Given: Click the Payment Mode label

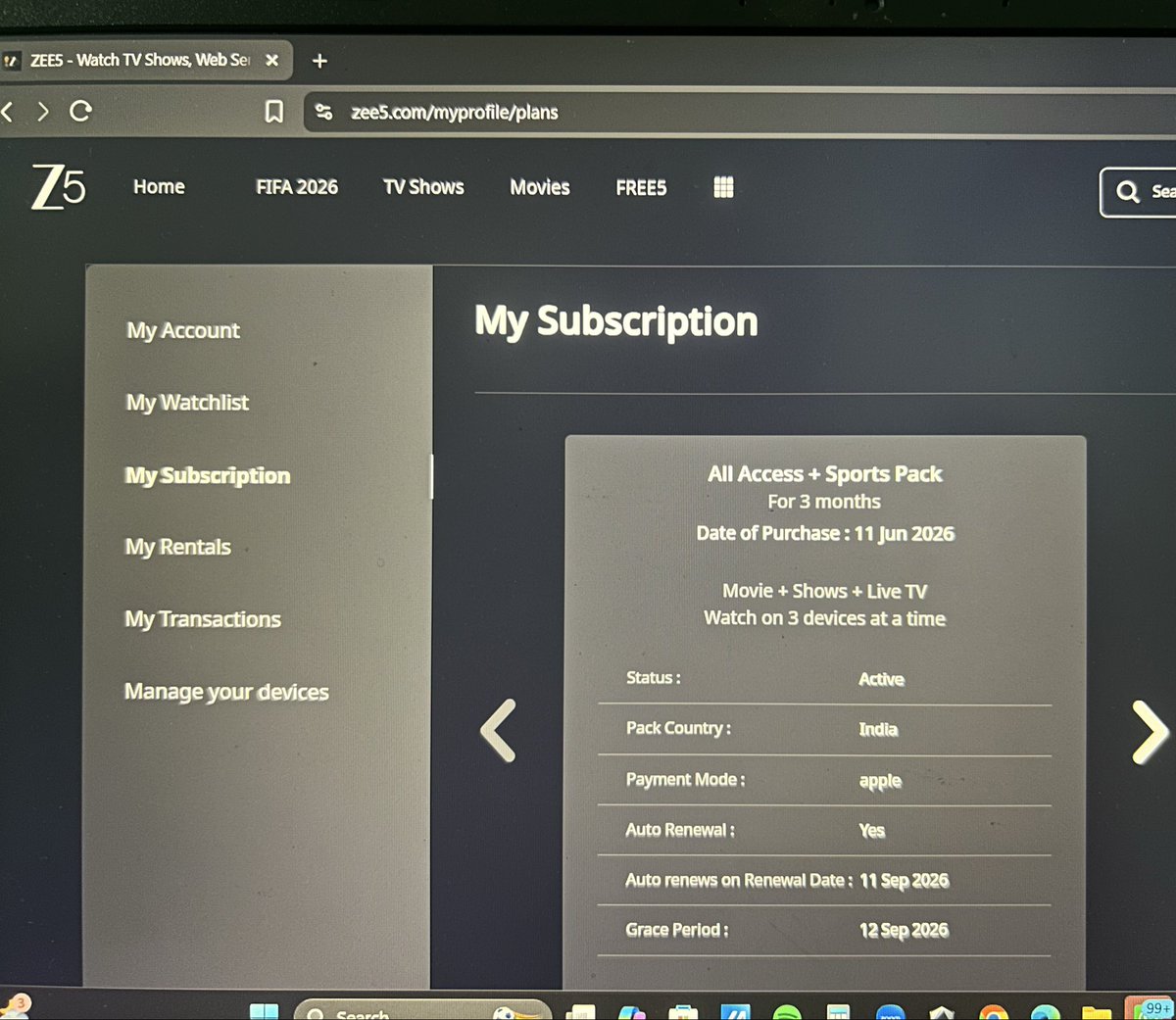Looking at the screenshot, I should 685,780.
